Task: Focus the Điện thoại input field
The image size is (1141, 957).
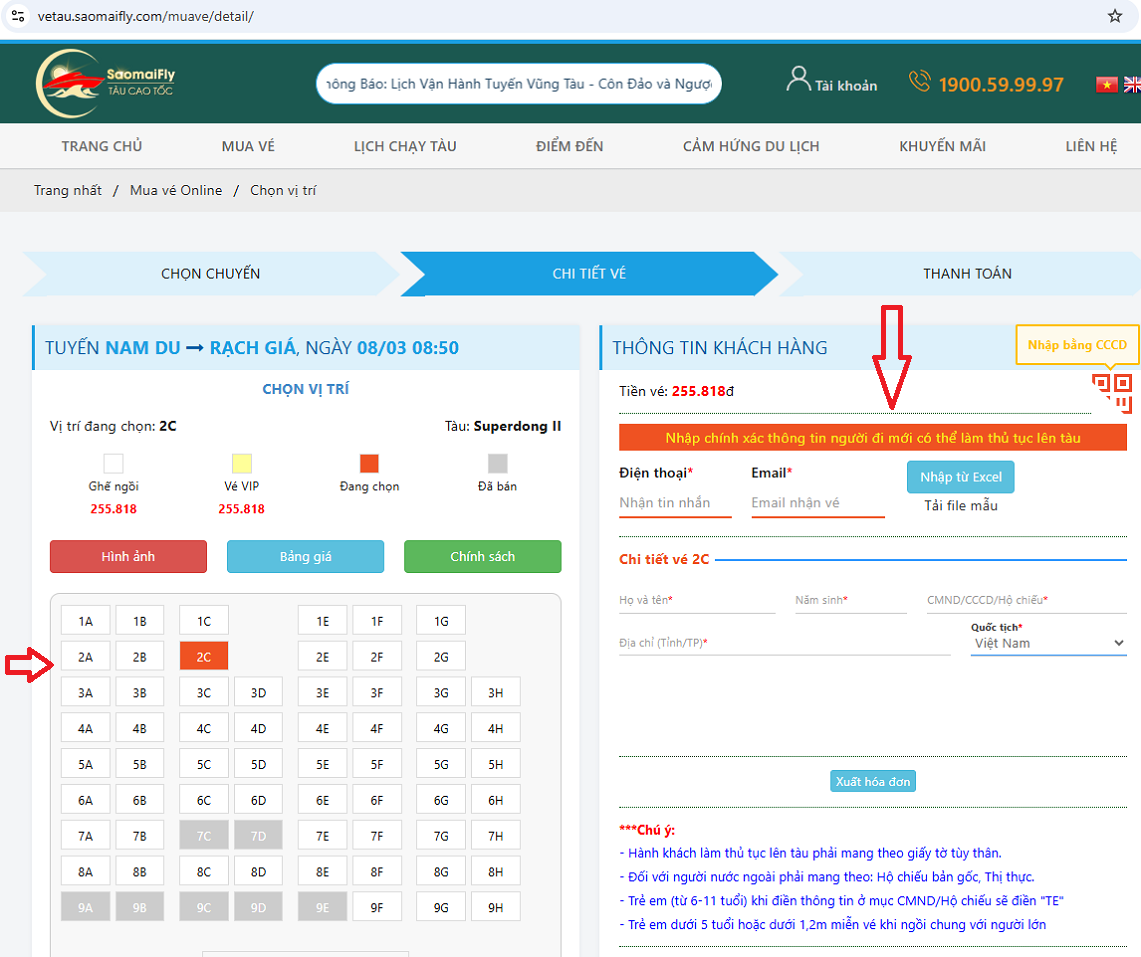Action: pyautogui.click(x=675, y=503)
